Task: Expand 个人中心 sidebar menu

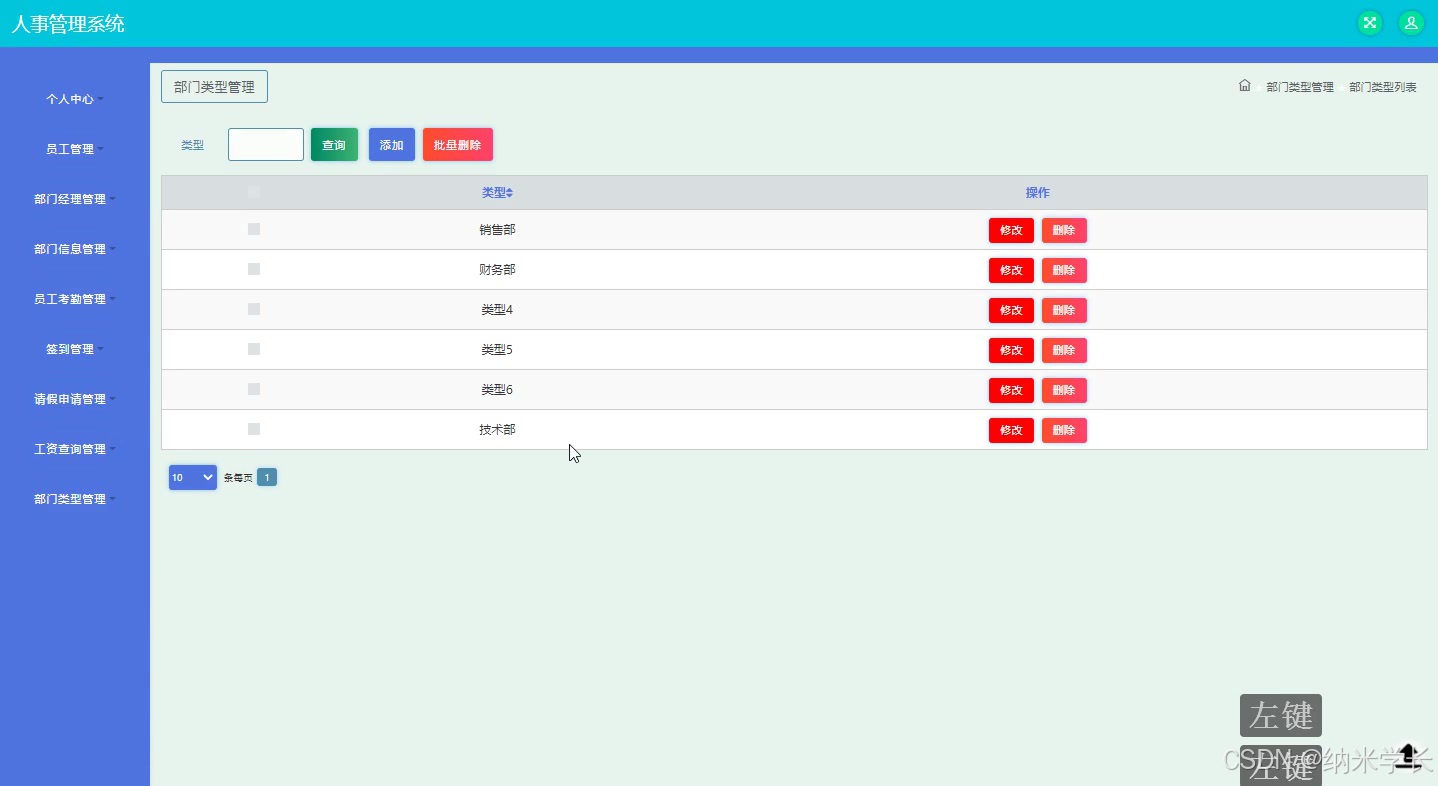Action: [x=75, y=99]
